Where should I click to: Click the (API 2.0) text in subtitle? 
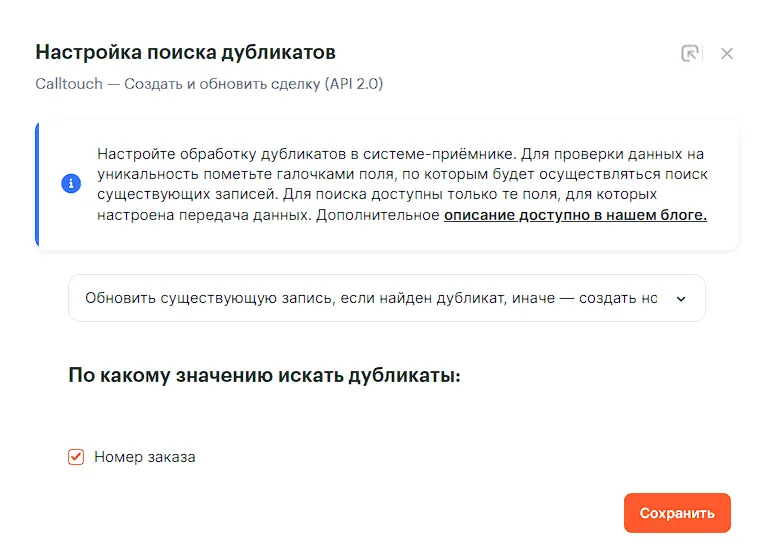[353, 84]
